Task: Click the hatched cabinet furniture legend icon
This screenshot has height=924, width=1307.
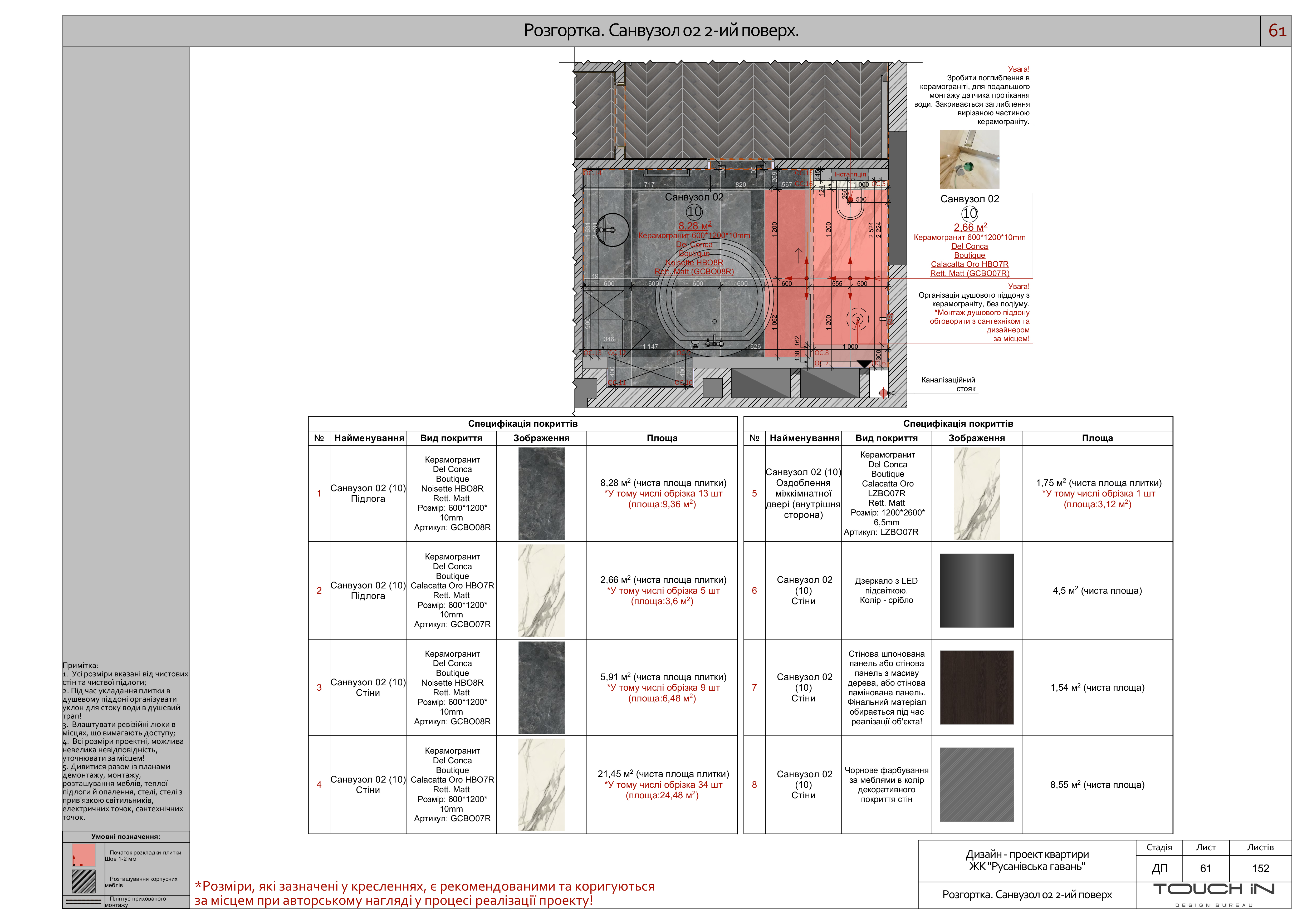Action: pos(84,881)
